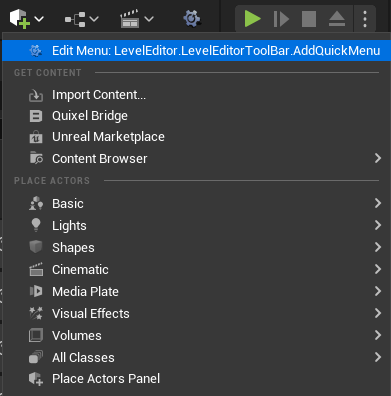Click the Quickly Add cube plus icon
The image size is (391, 396).
pyautogui.click(x=20, y=19)
